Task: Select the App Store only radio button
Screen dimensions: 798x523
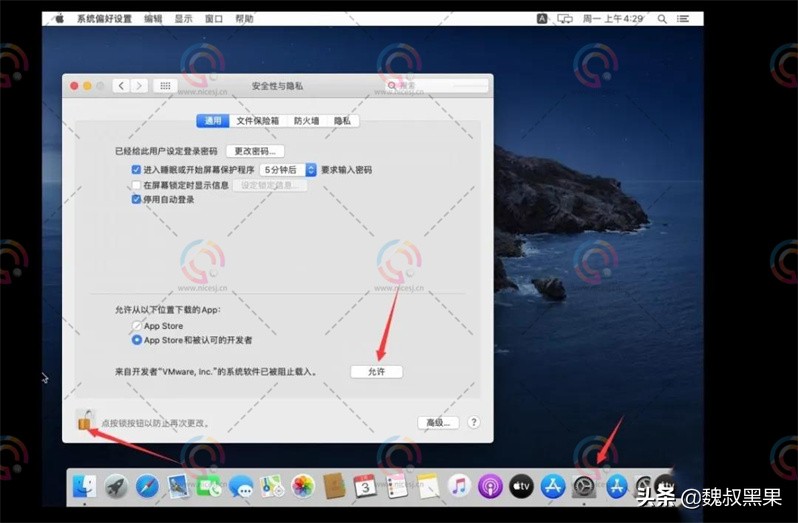Action: (x=136, y=326)
